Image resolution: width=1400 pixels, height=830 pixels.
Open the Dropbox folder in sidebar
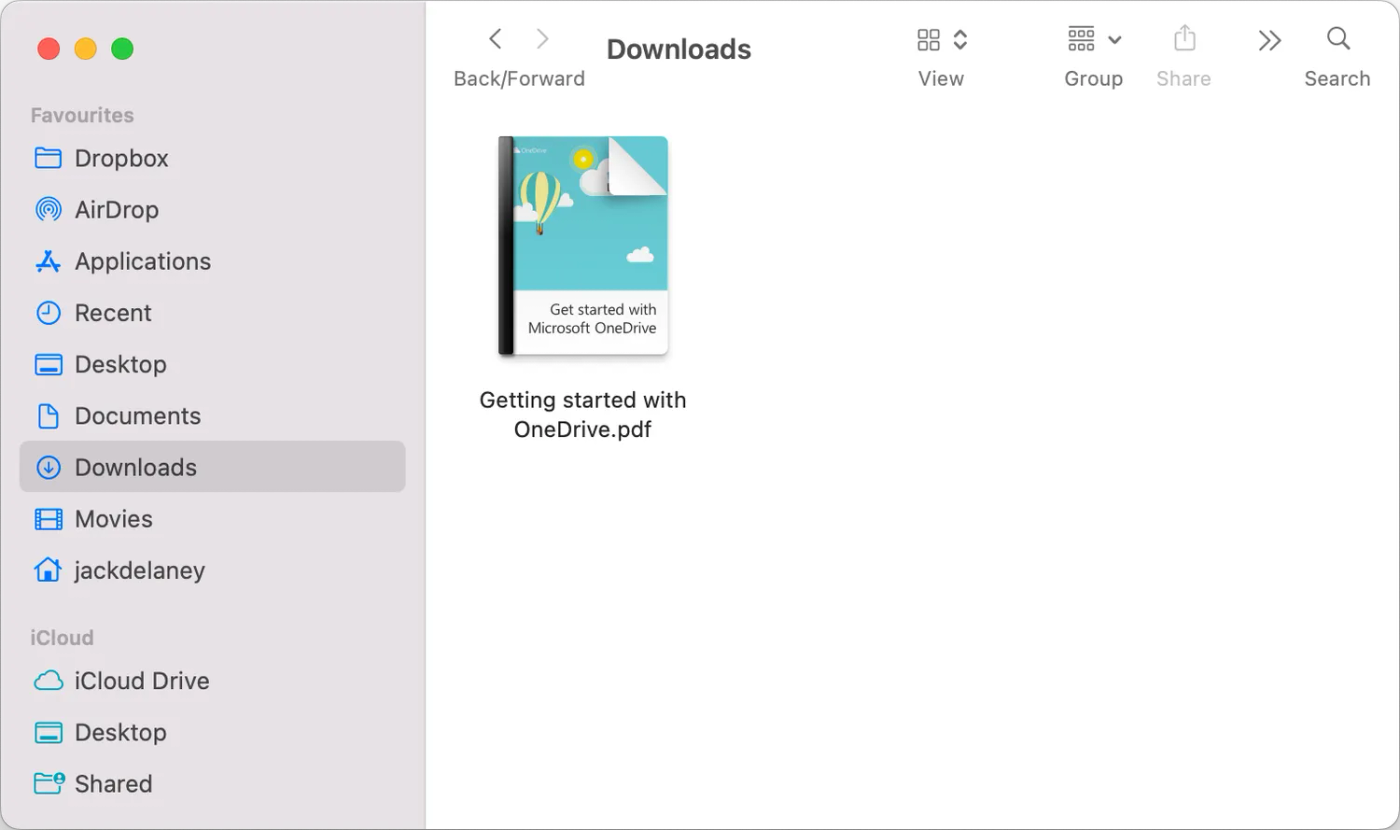(120, 157)
